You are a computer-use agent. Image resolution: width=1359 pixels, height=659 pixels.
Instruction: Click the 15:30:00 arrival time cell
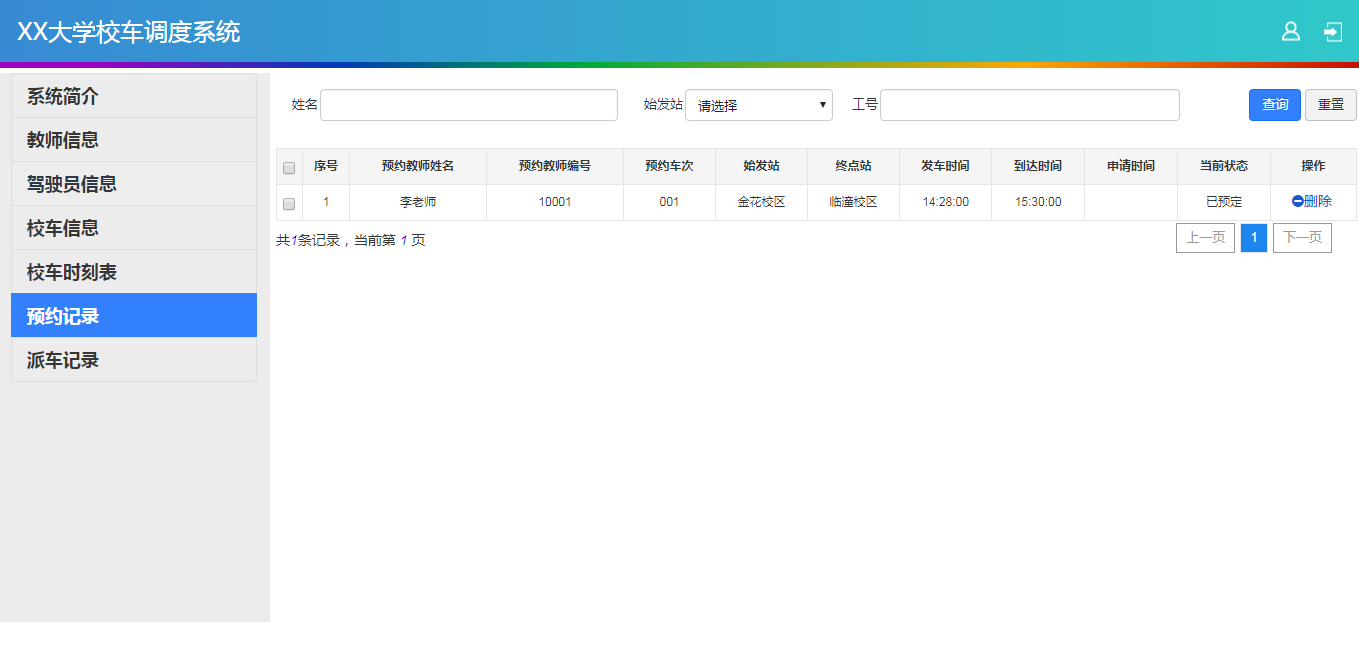click(x=1038, y=202)
